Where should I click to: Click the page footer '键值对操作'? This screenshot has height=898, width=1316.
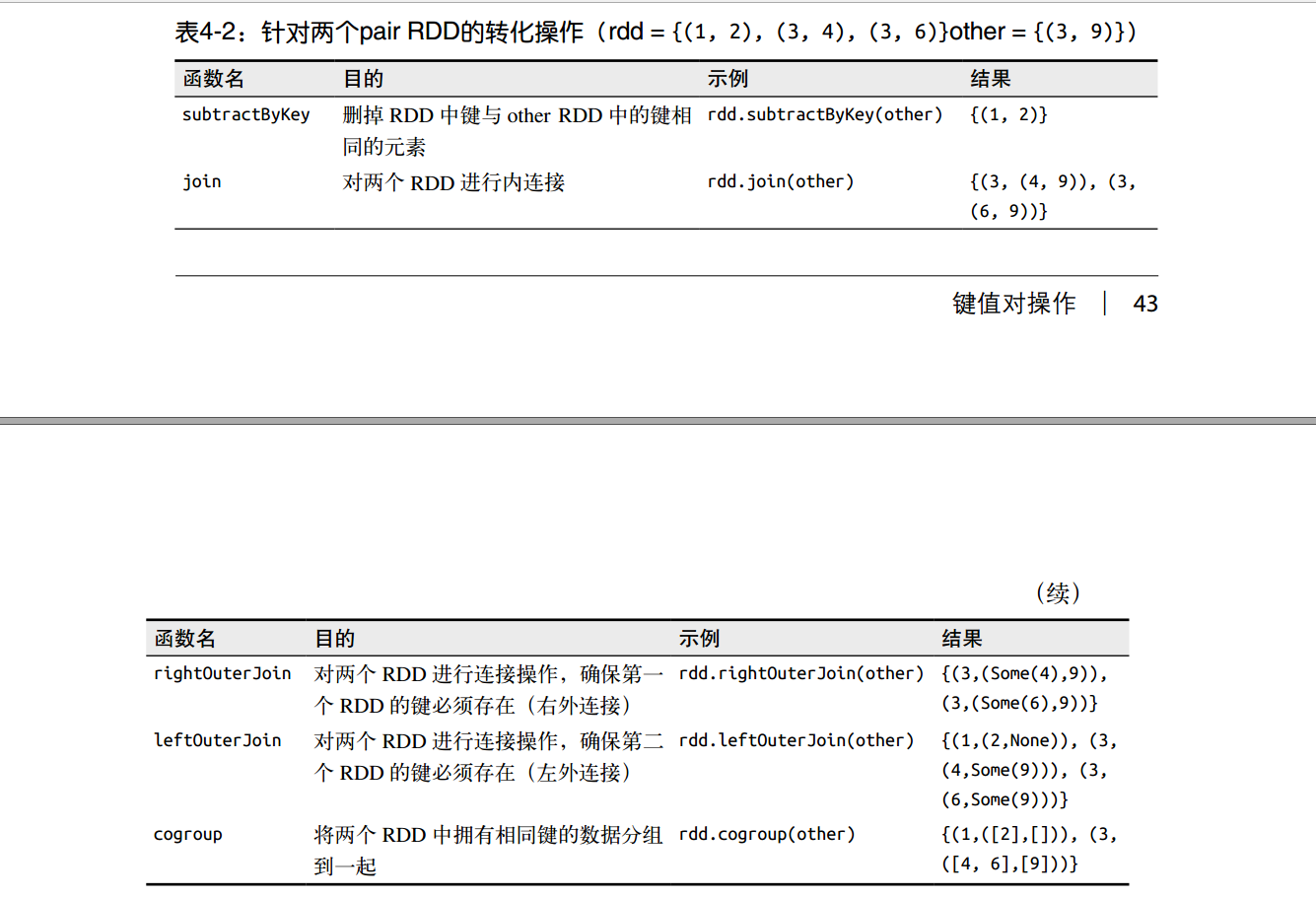1014,304
